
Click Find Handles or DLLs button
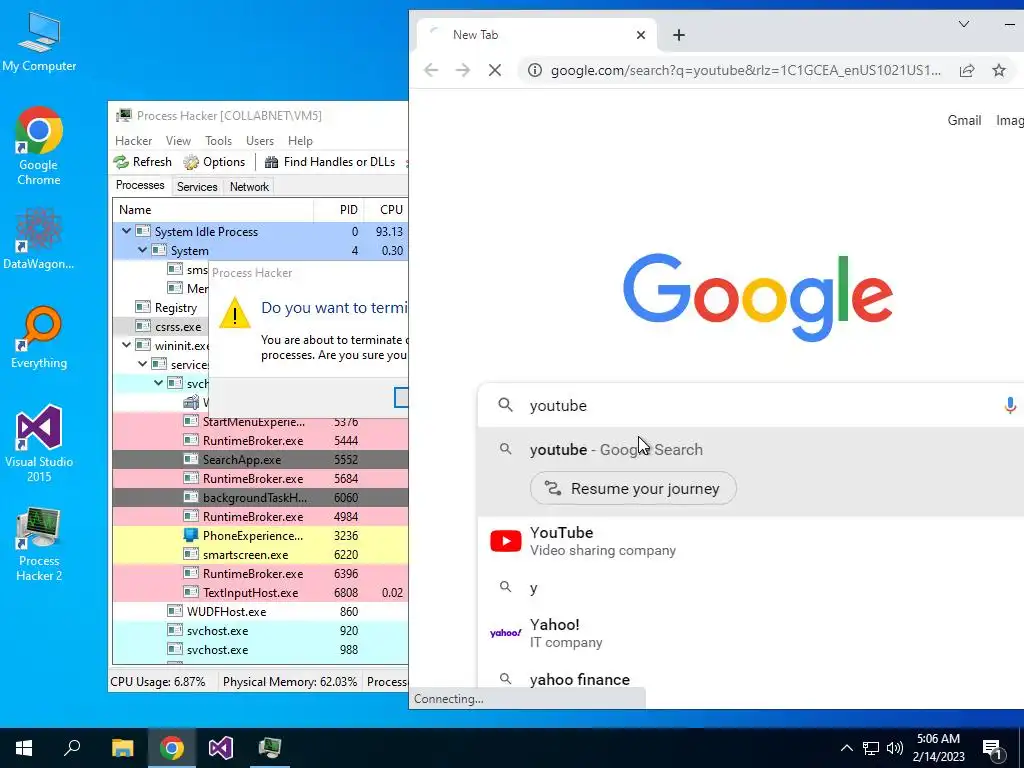point(330,162)
